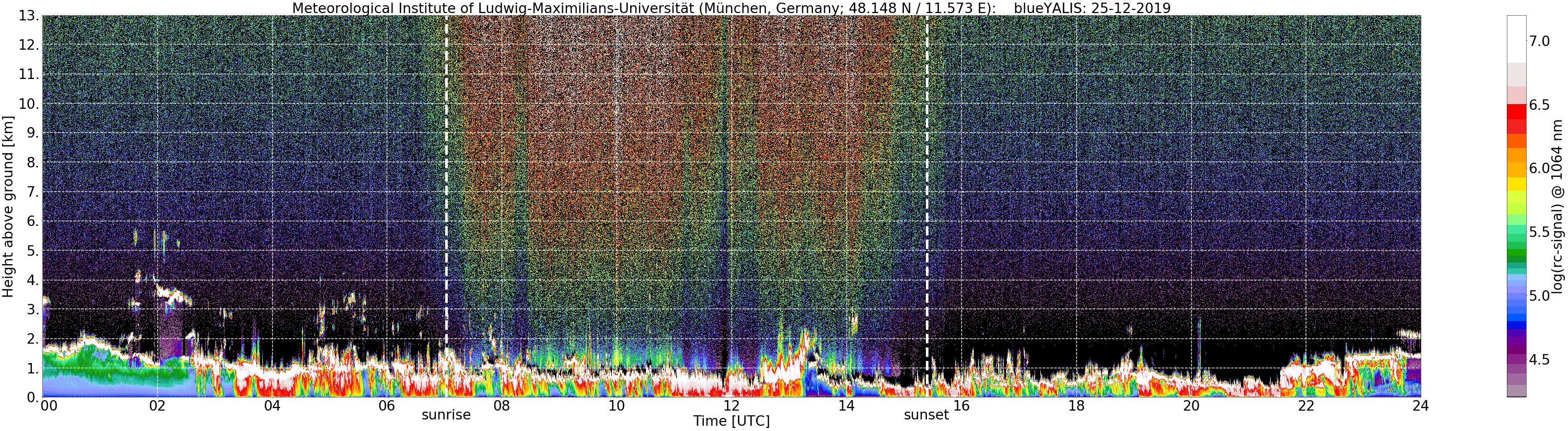
Task: Click the x-axis tick label '06'
Action: [387, 406]
